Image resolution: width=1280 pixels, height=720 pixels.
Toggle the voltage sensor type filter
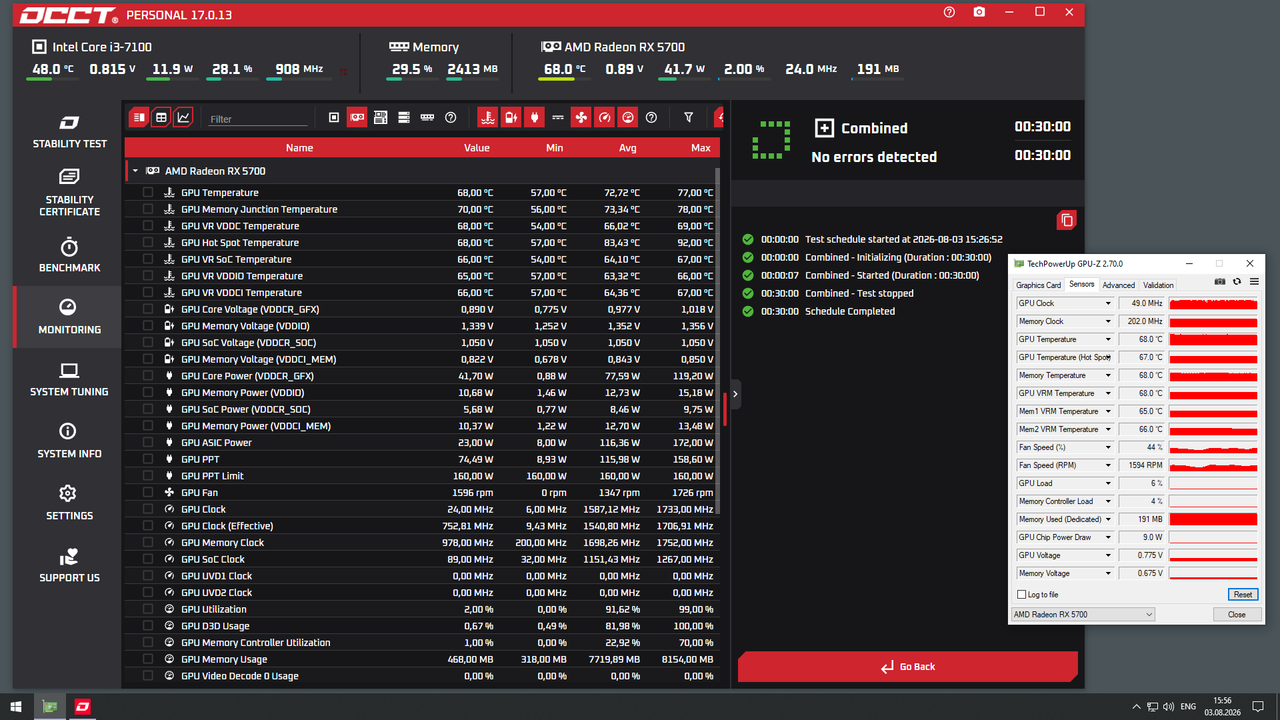point(510,117)
